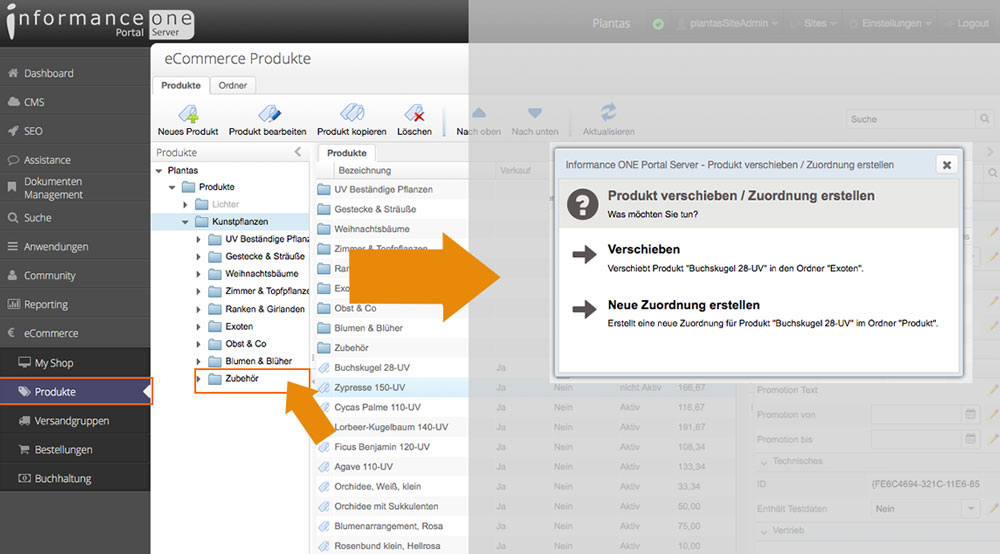Open Versandgruppen in the eCommerce menu
The image size is (1000, 554).
coord(71,421)
